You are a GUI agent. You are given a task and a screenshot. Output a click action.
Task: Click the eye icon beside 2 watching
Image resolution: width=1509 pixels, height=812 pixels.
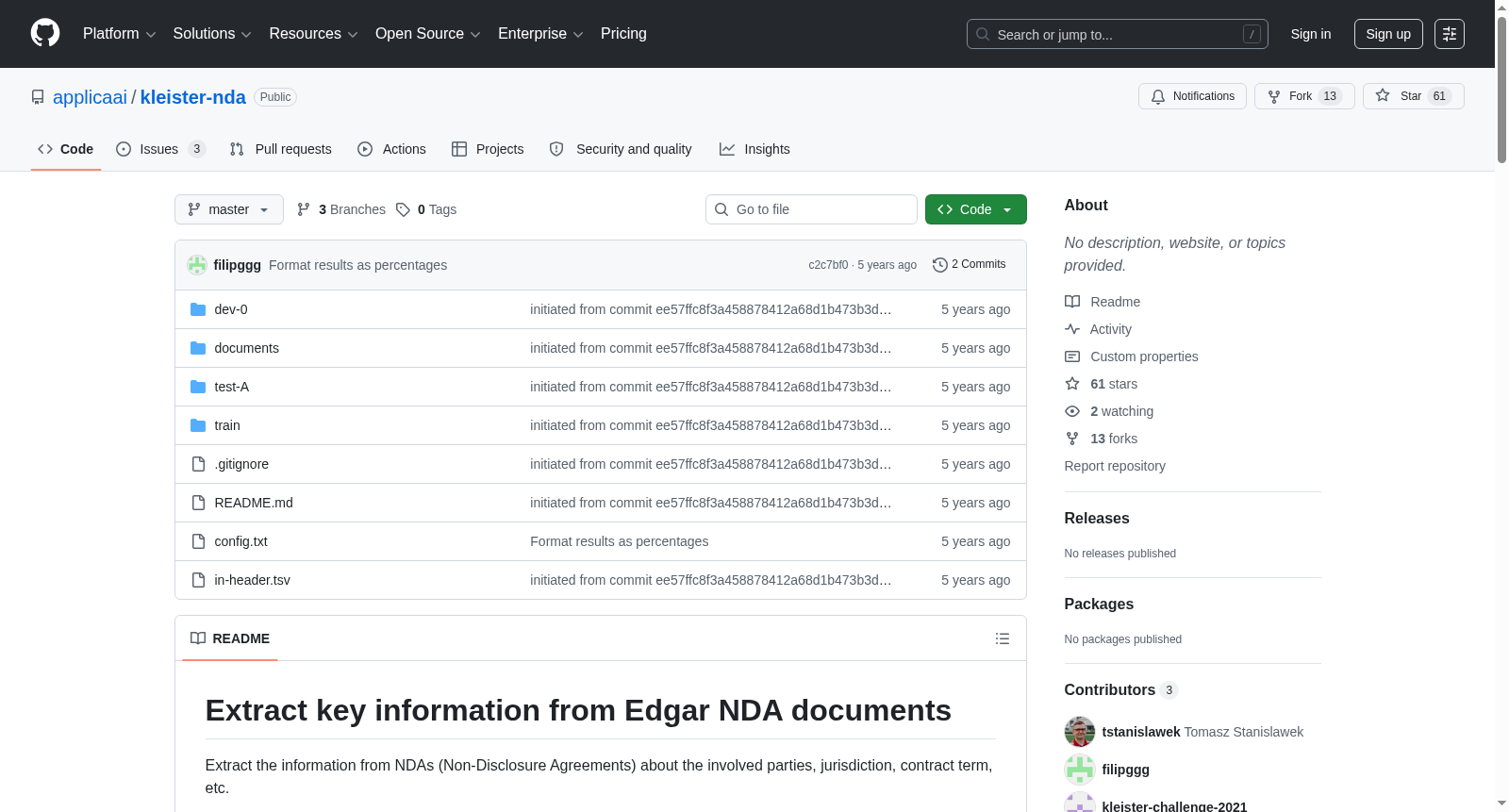pos(1072,411)
